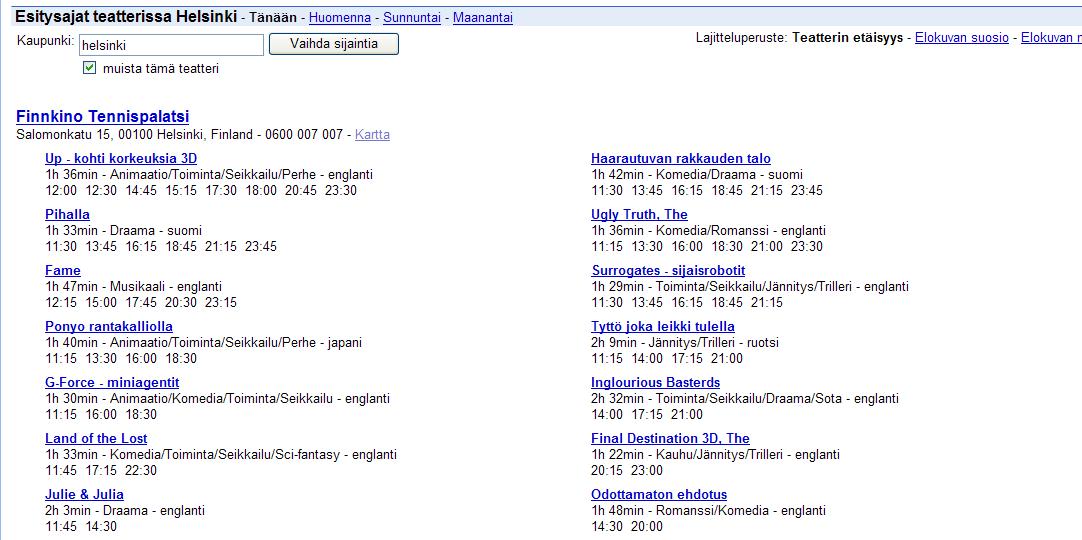Open 'Land of the Lost' movie link

click(96, 439)
